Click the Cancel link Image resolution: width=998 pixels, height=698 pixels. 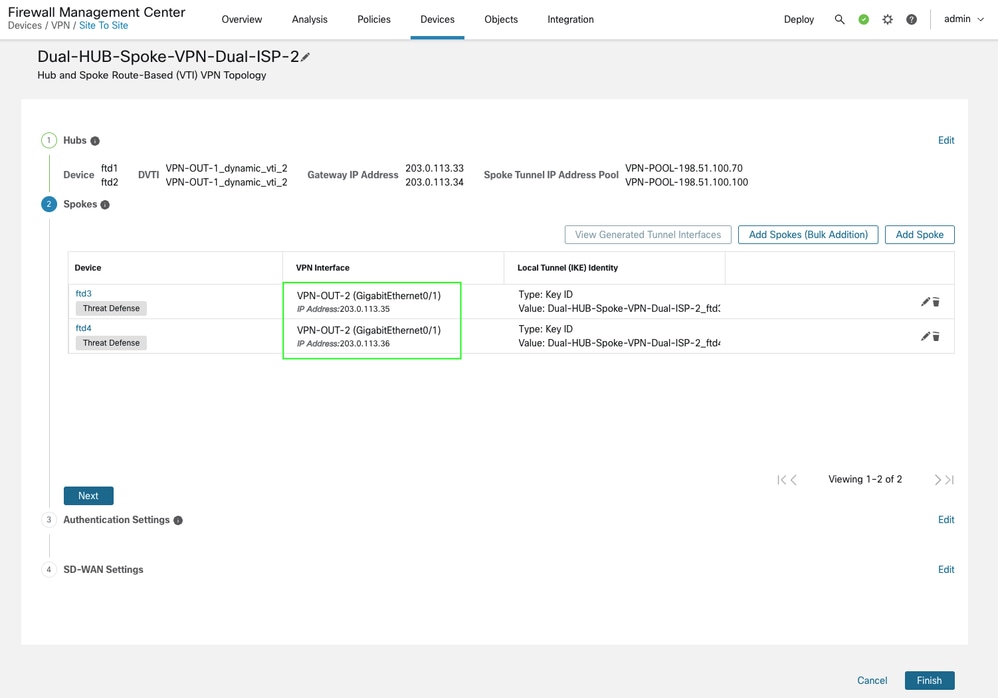tap(872, 681)
